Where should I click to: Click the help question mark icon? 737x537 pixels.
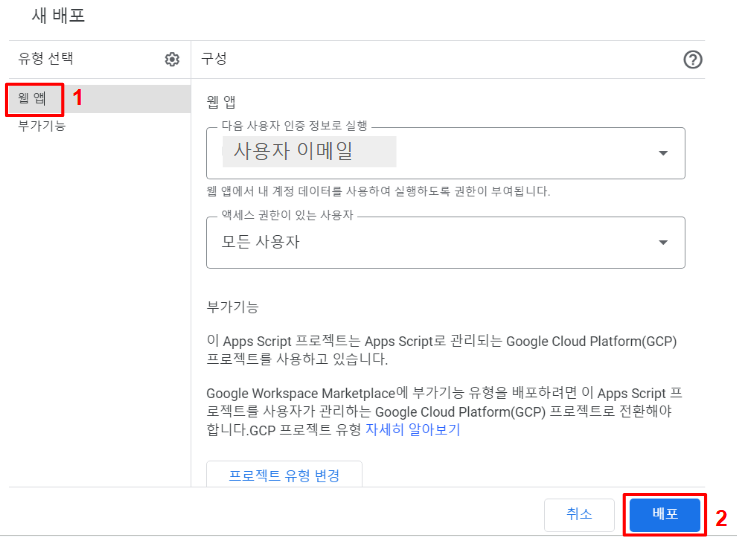(x=693, y=60)
